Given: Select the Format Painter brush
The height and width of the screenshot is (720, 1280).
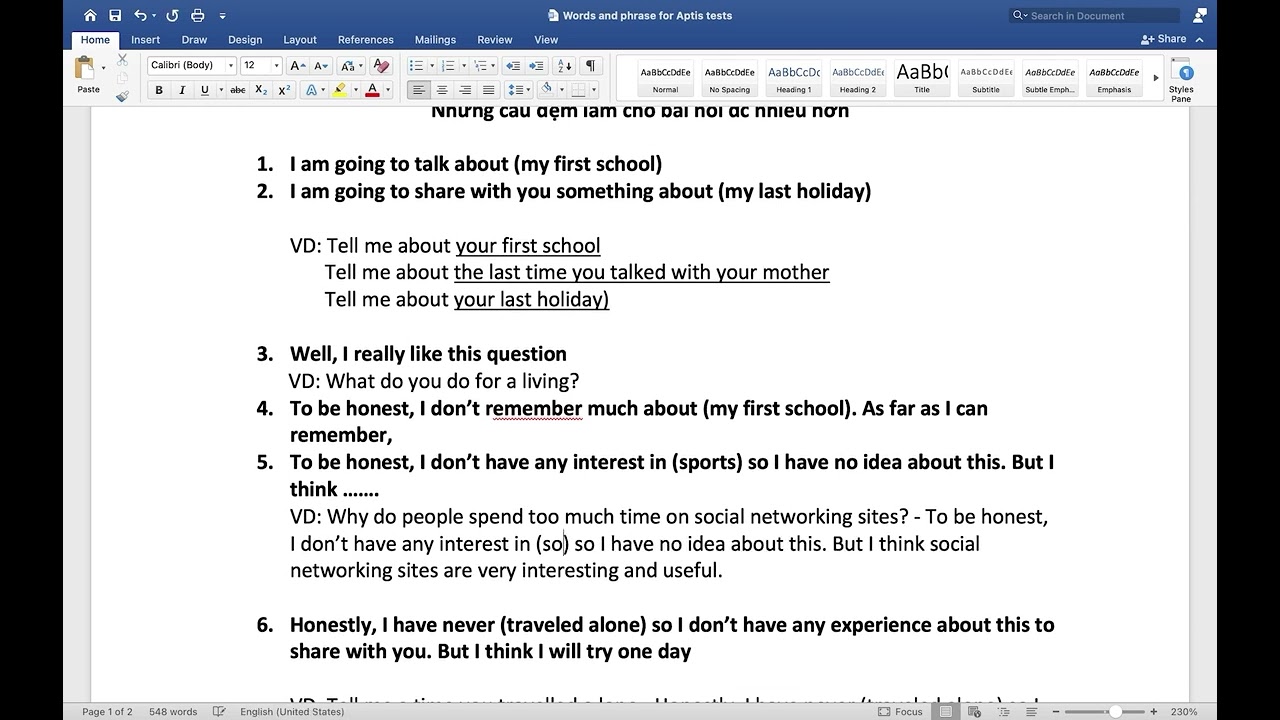Looking at the screenshot, I should pos(122,96).
